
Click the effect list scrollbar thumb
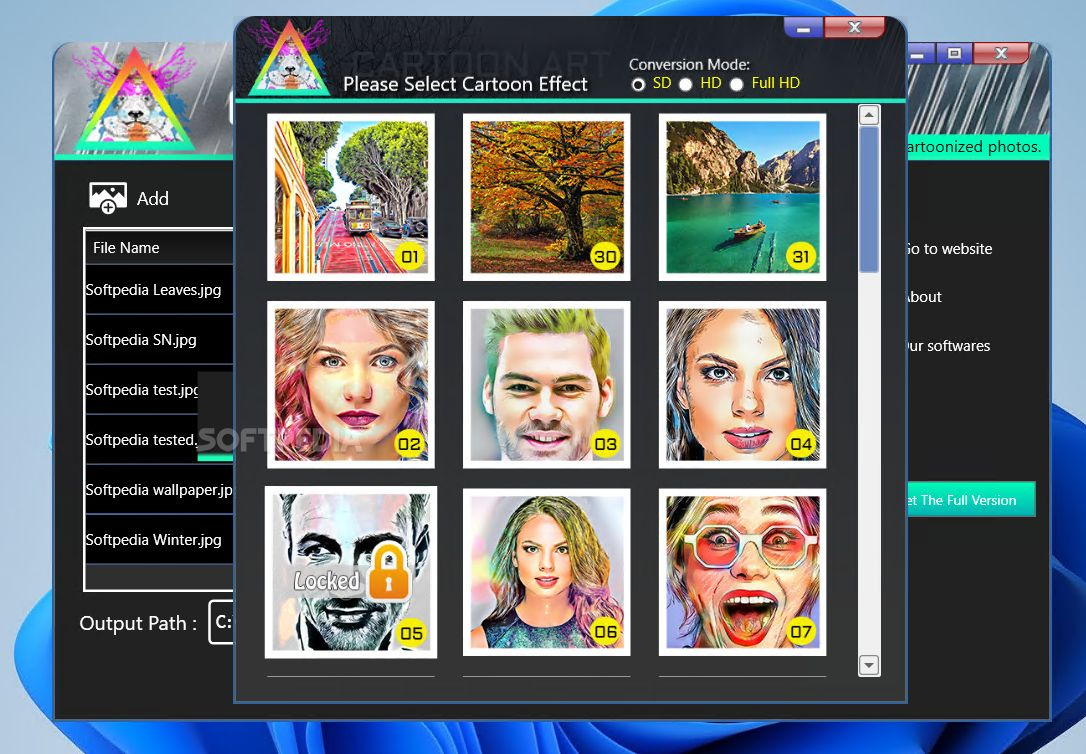[869, 199]
